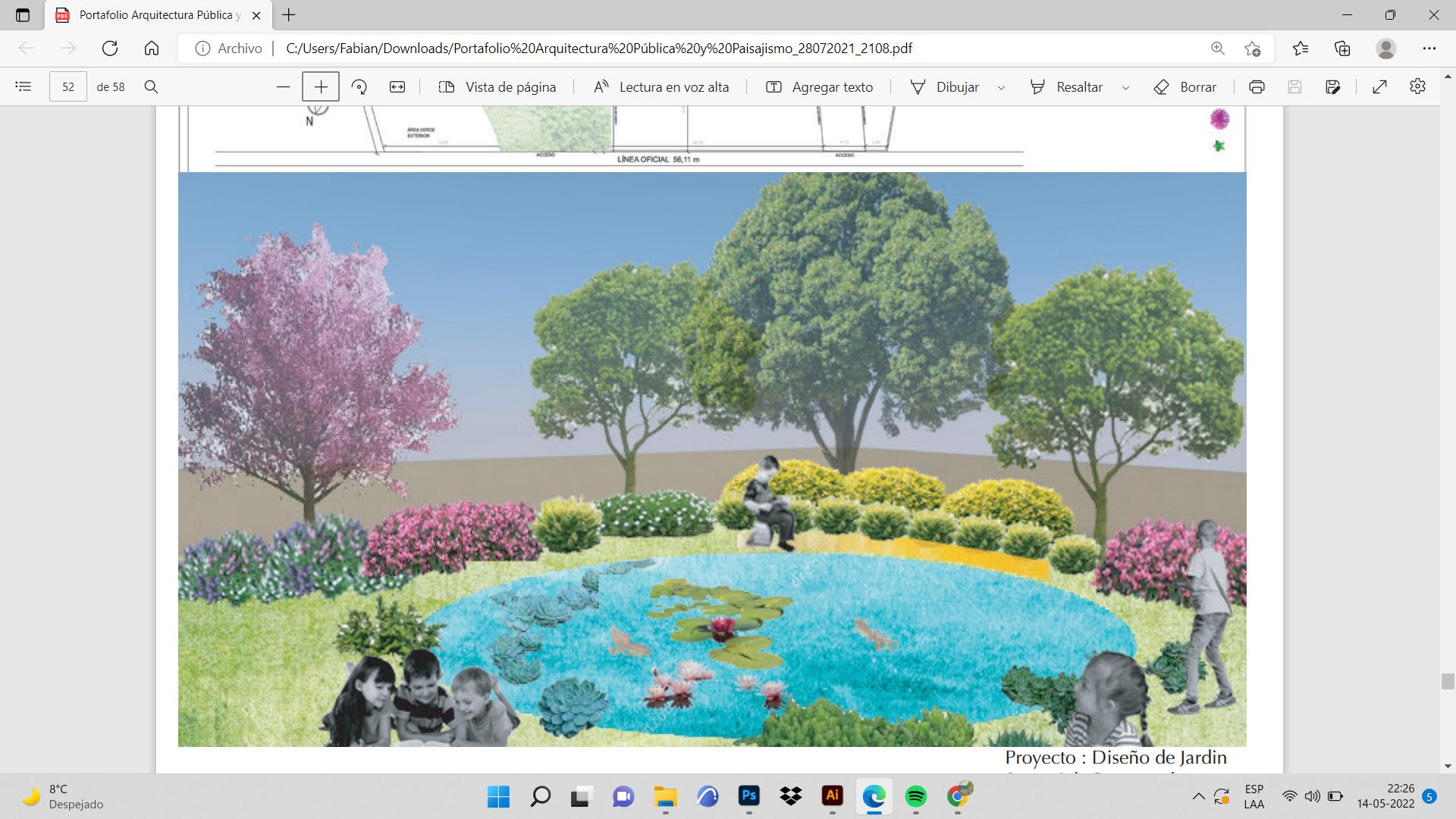Image resolution: width=1456 pixels, height=819 pixels.
Task: Rotate the PDF page
Action: pos(359,86)
